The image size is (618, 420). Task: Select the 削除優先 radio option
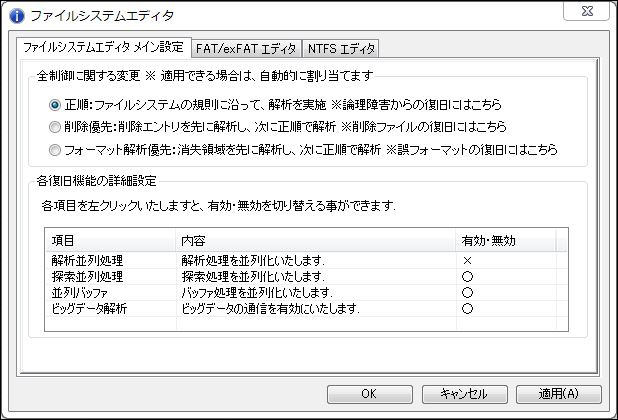[55, 127]
